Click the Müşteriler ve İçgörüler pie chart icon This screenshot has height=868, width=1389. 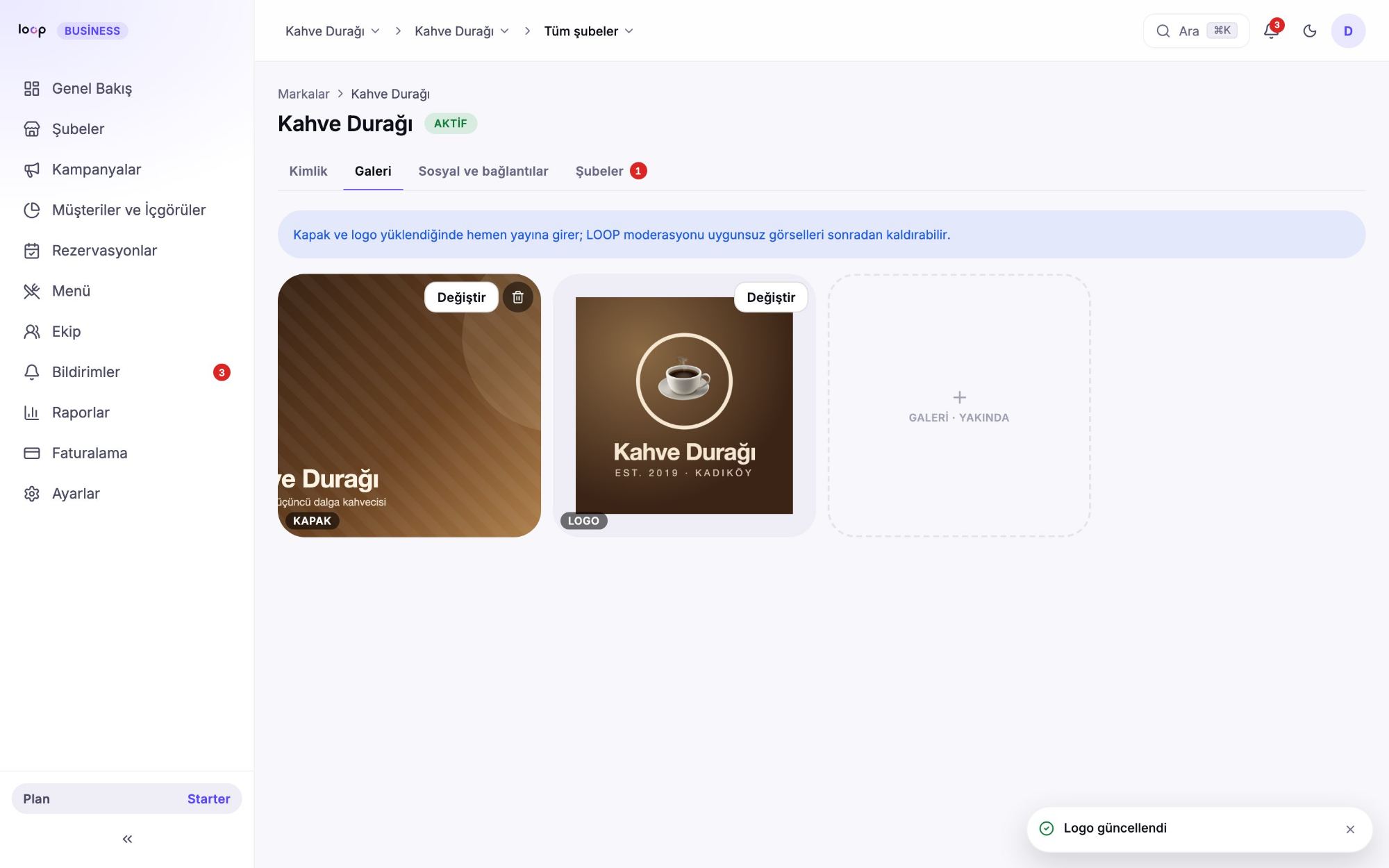click(x=32, y=210)
